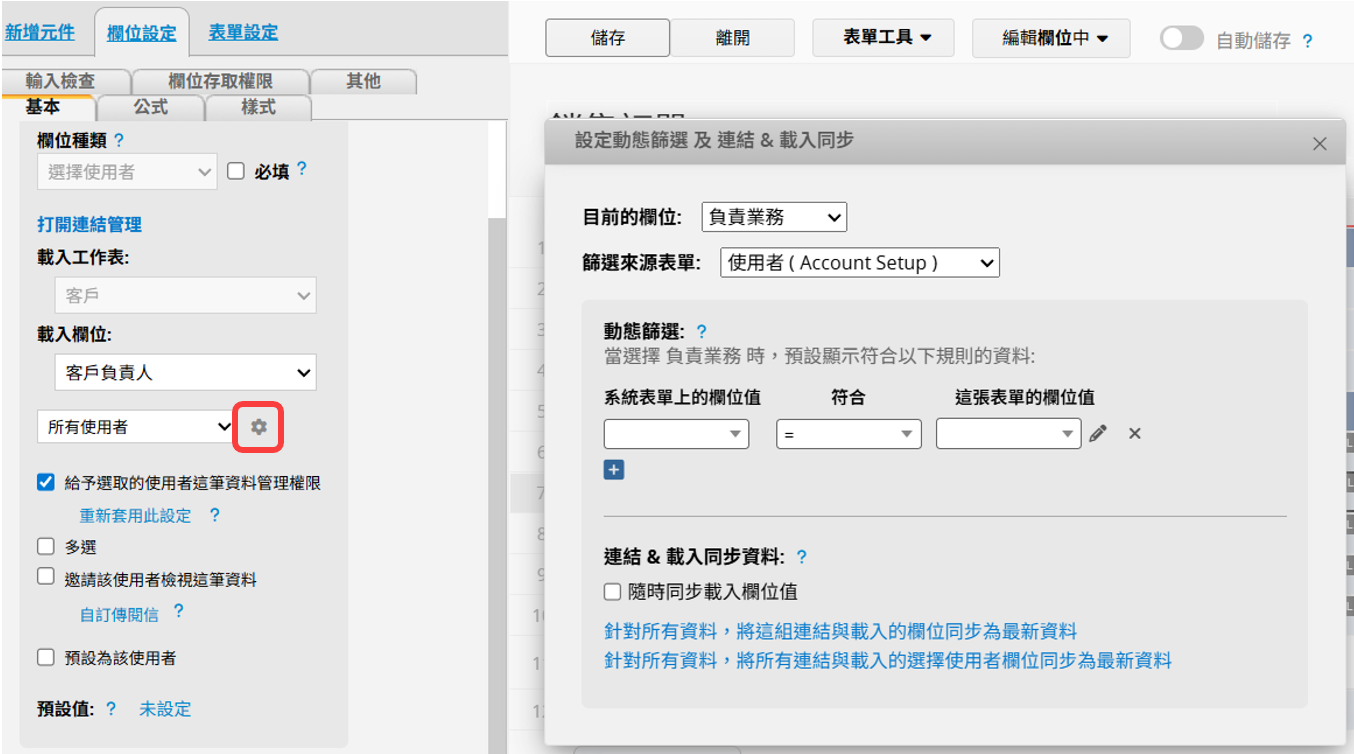Open the 打開連結管理 link
This screenshot has height=754, width=1354.
pos(89,225)
